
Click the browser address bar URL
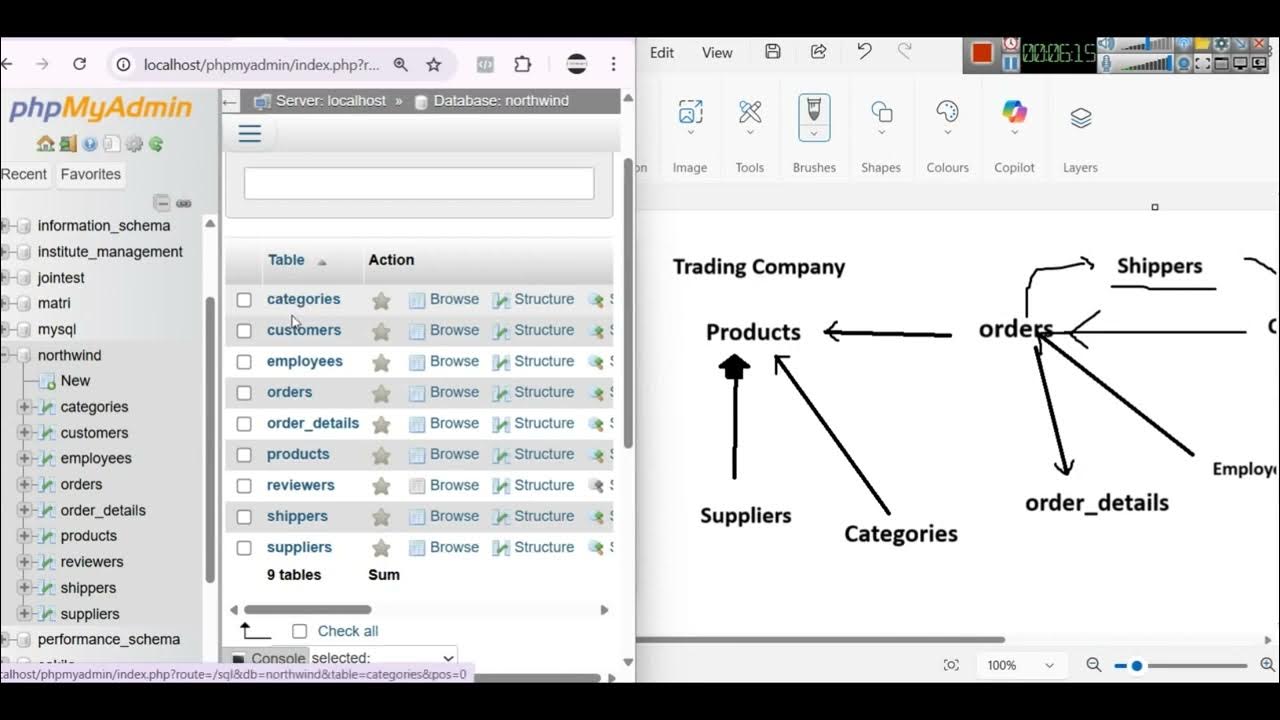point(262,64)
